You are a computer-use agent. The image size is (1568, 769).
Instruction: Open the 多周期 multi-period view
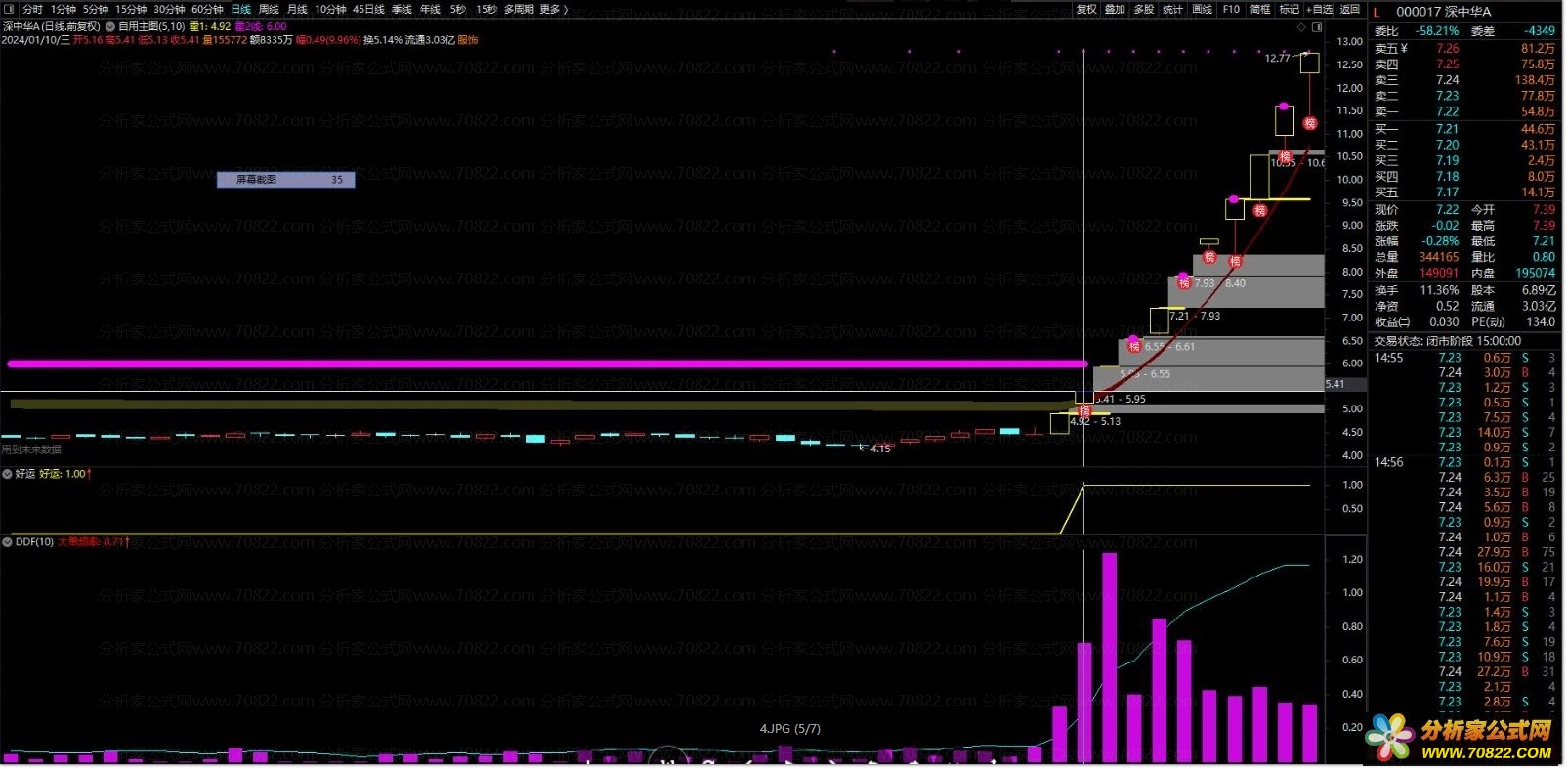click(x=519, y=9)
